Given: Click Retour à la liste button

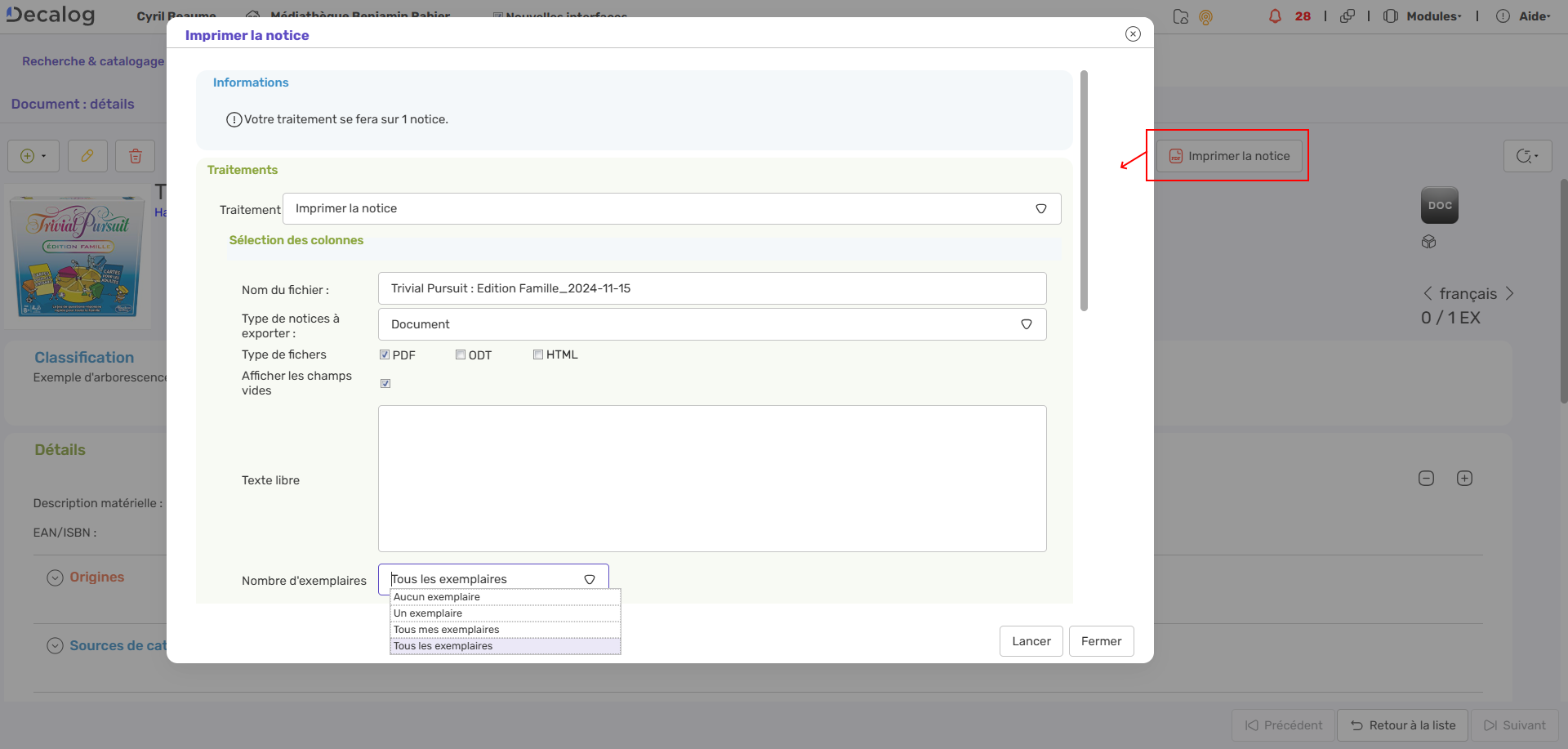Looking at the screenshot, I should pyautogui.click(x=1401, y=725).
